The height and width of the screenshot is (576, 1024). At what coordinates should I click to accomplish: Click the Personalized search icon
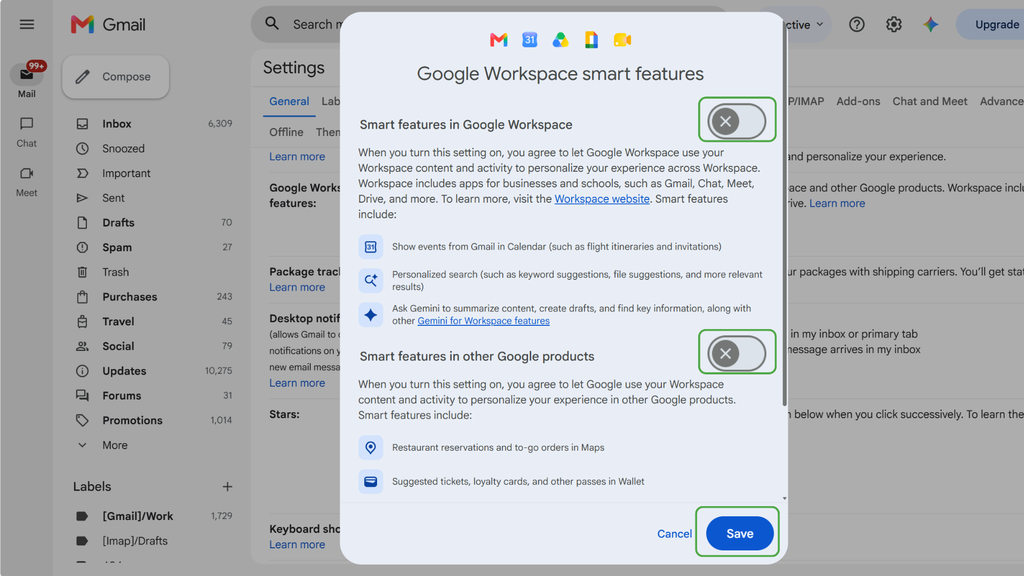click(x=370, y=281)
